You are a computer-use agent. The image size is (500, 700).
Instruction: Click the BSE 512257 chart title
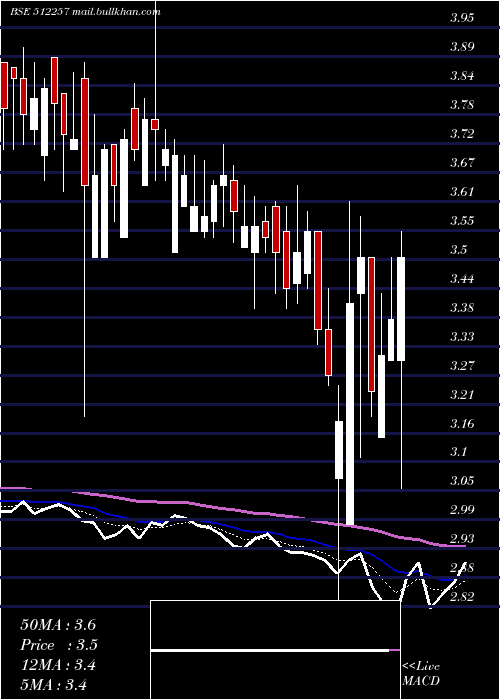[85, 12]
